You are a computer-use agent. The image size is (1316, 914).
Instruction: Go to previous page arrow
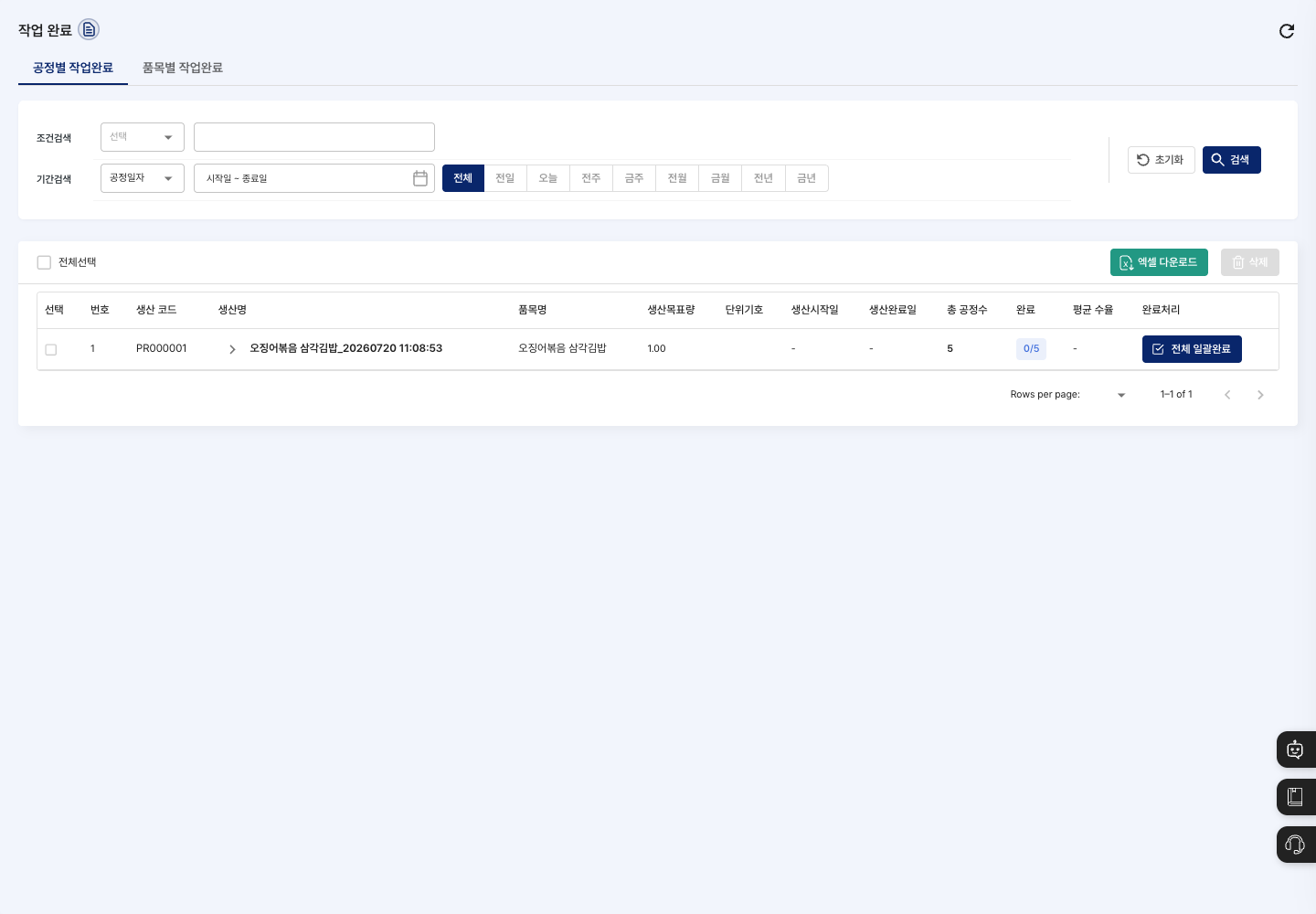[1227, 395]
